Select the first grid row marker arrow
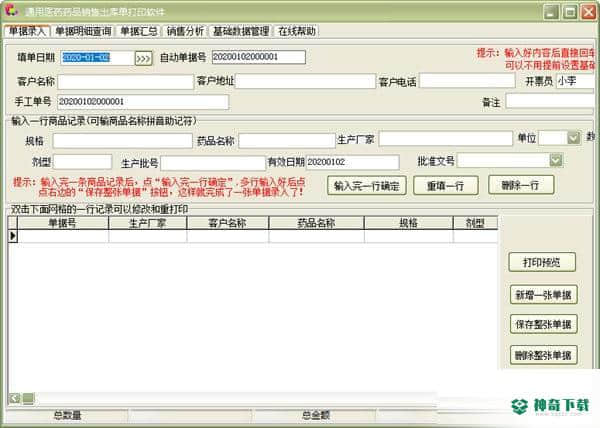The image size is (600, 428). coord(13,236)
